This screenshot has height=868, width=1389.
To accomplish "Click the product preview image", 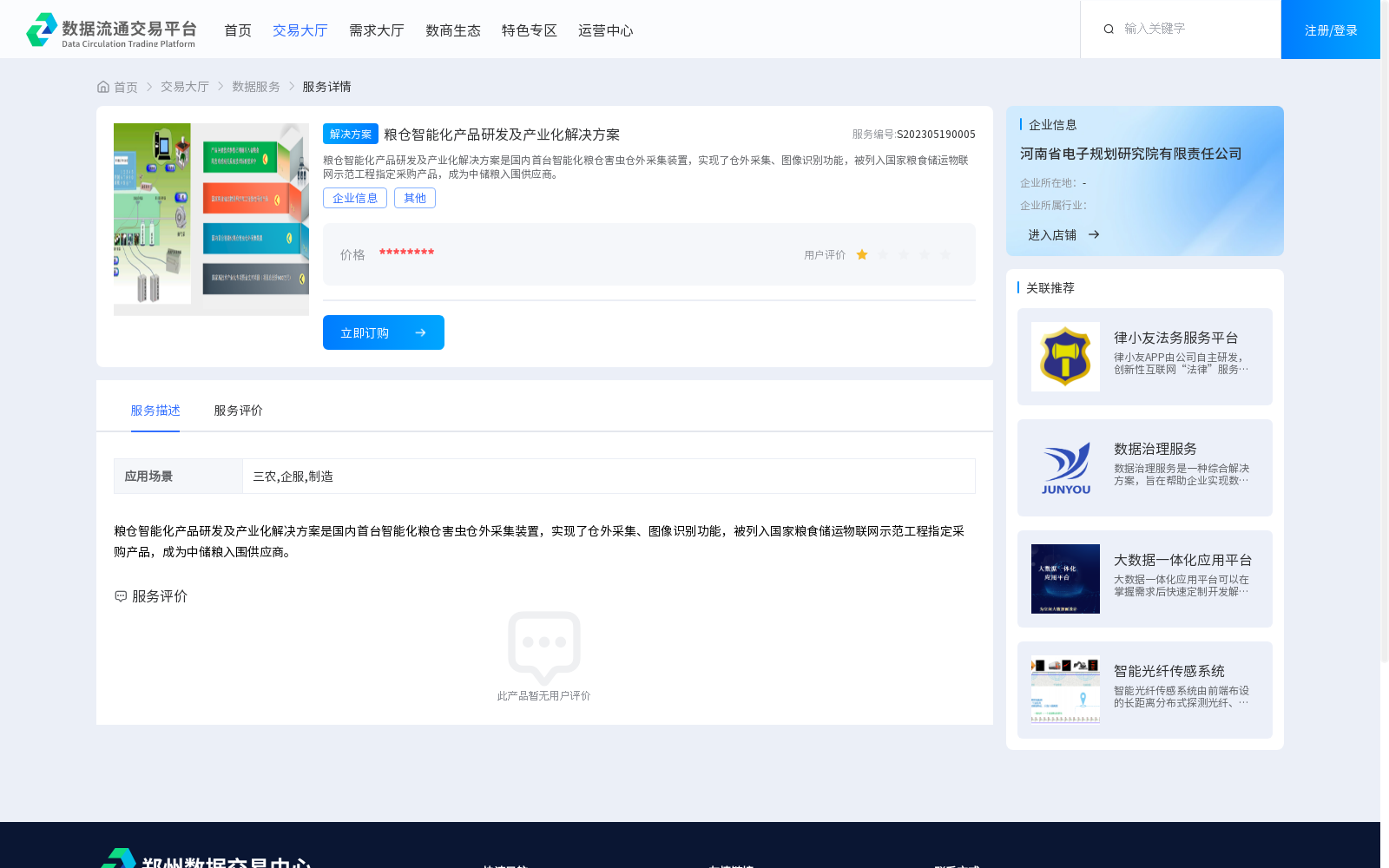I will [211, 220].
